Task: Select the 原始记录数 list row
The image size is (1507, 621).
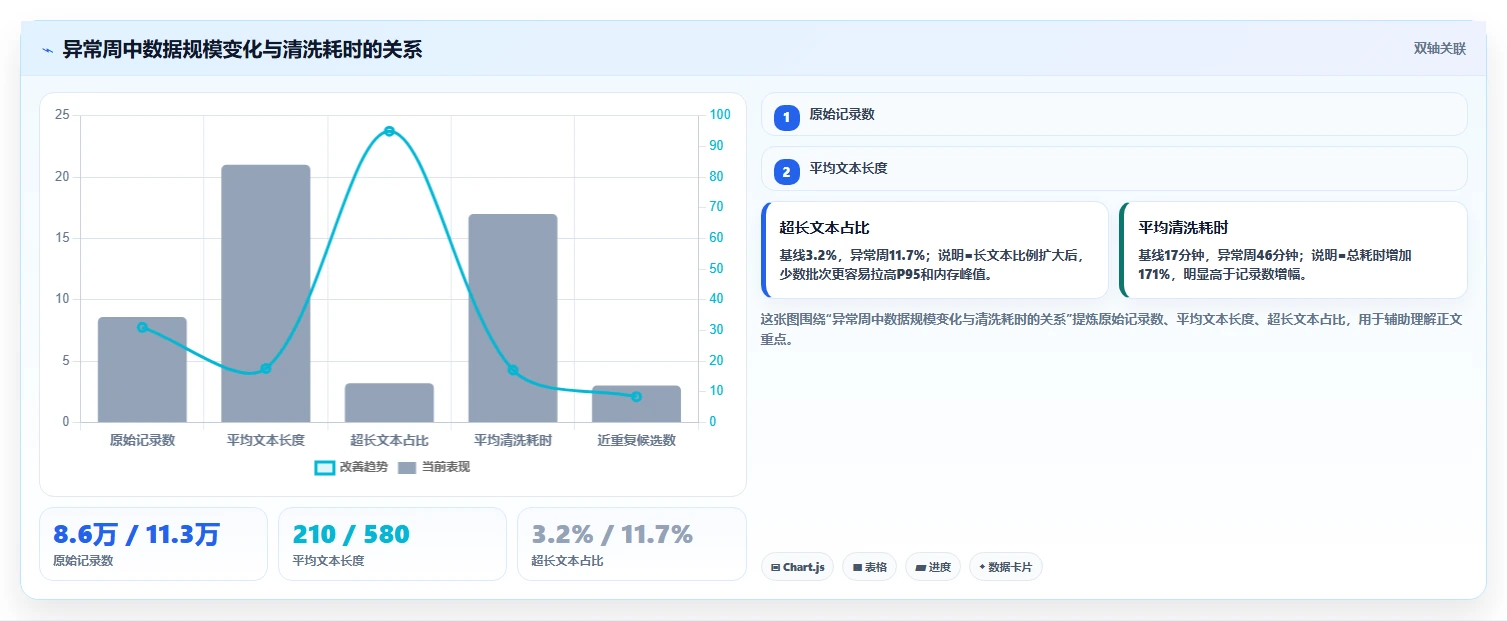Action: [x=1114, y=114]
